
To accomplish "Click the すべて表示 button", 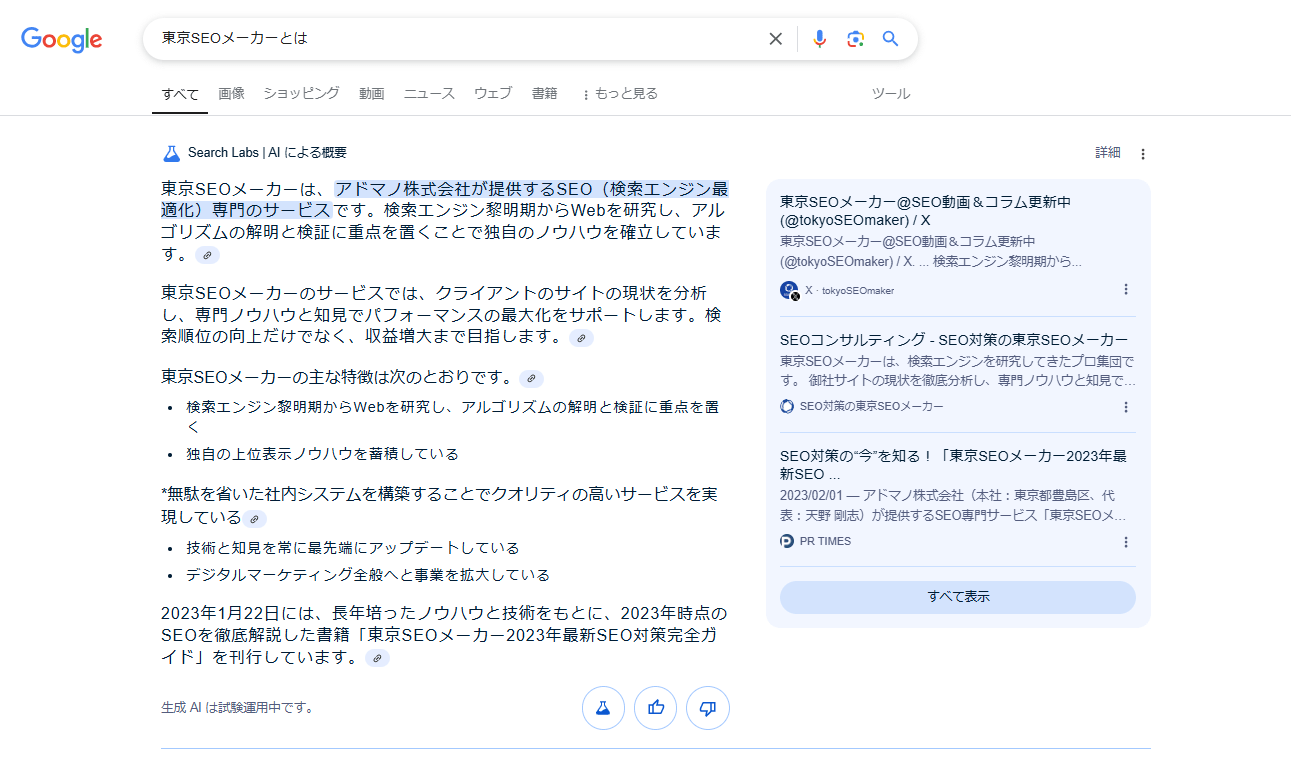I will click(x=958, y=597).
